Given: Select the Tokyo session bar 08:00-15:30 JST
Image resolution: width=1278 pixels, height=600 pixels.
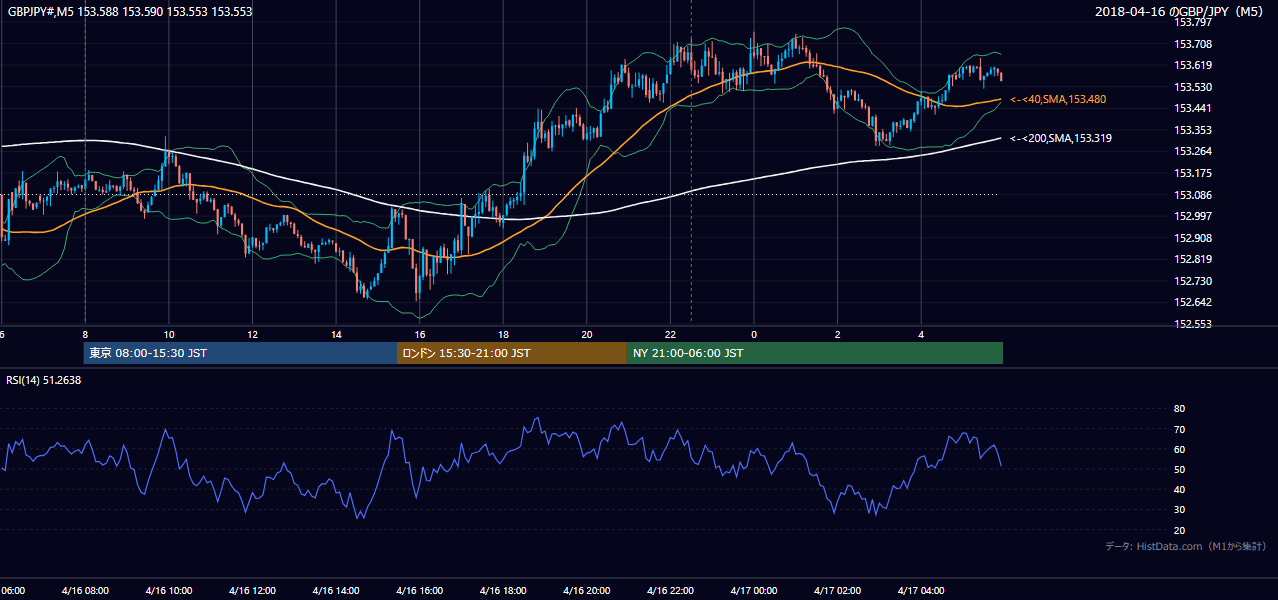Looking at the screenshot, I should click(241, 353).
